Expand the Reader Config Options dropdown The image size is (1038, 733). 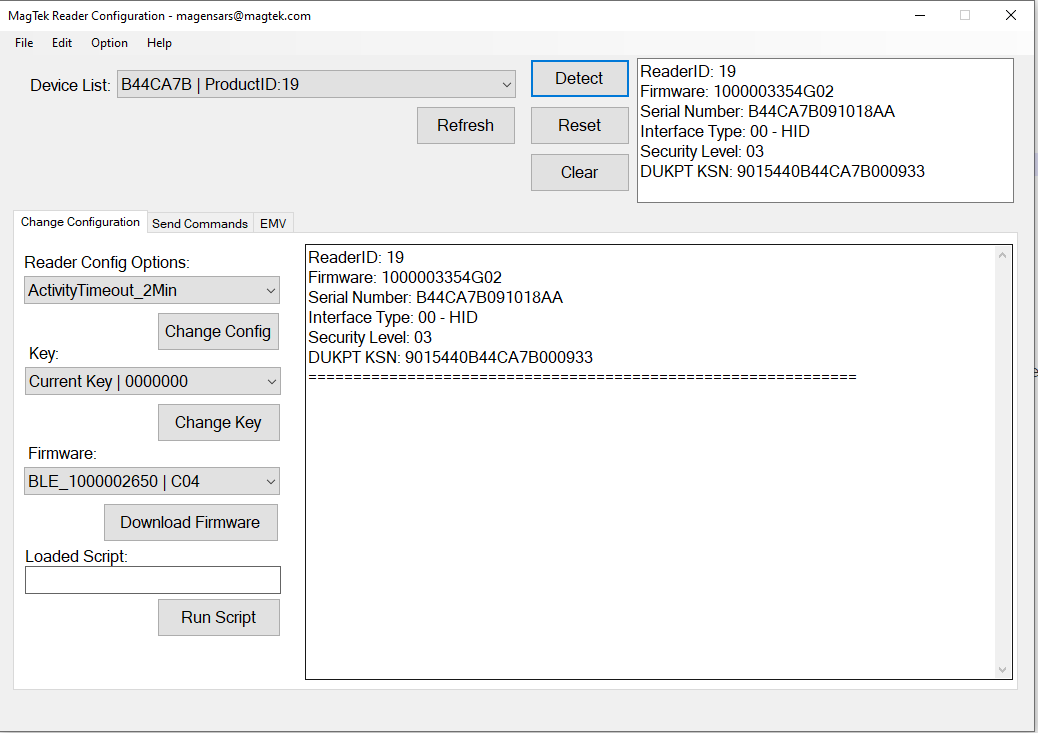pos(152,291)
